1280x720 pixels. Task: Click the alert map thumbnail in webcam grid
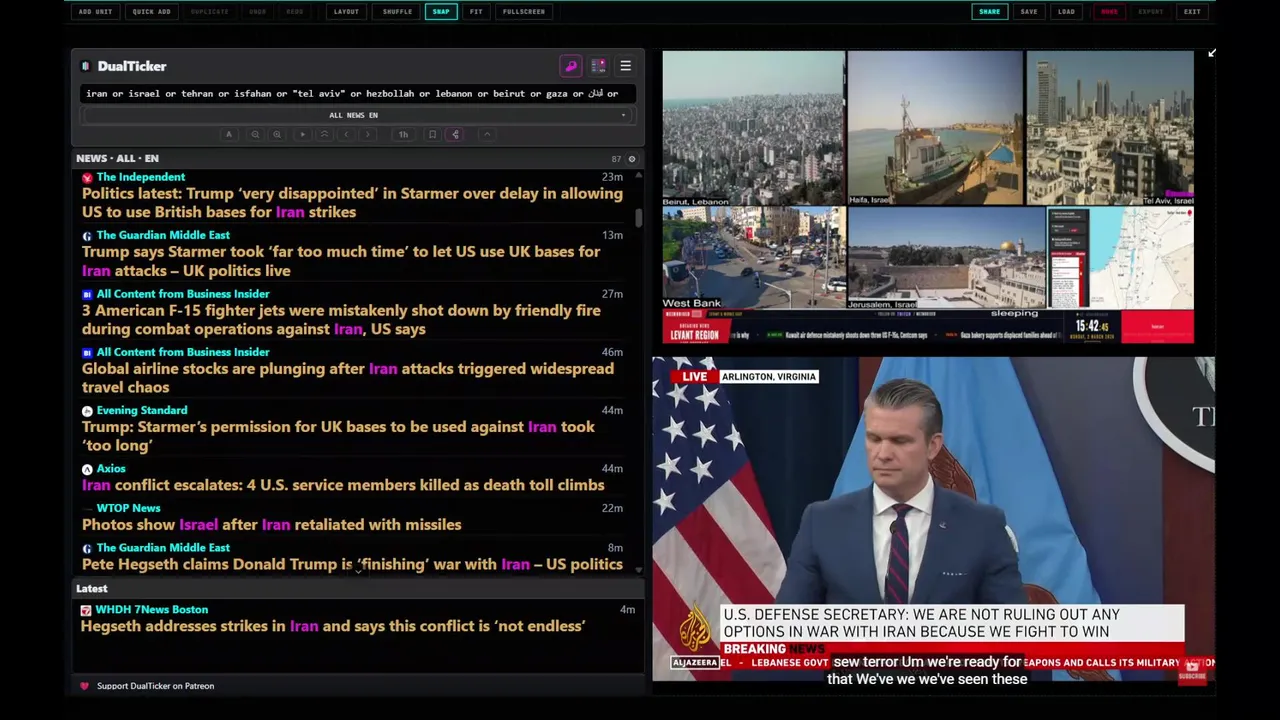tap(1121, 258)
